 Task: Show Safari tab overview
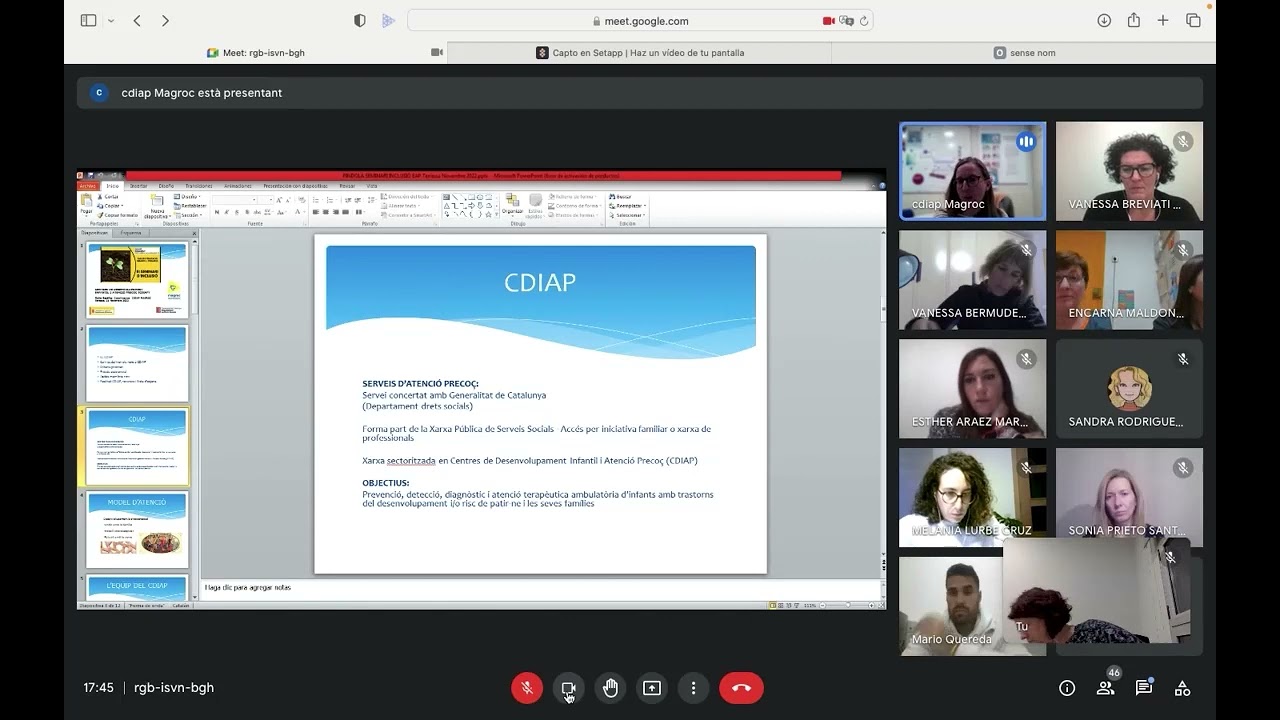pyautogui.click(x=1193, y=20)
